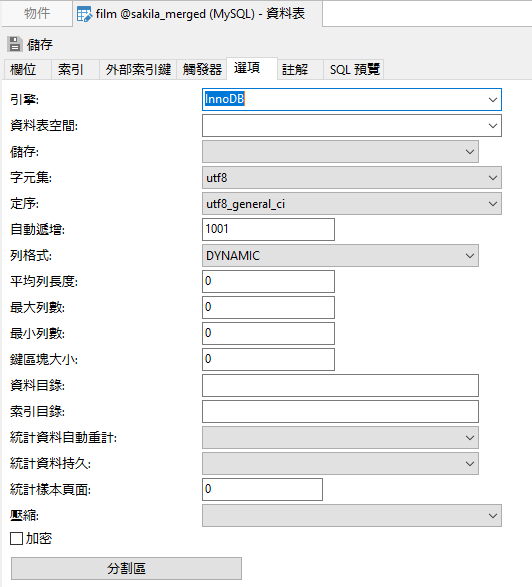Focus the 統計樣本頁面 input field
This screenshot has height=587, width=532.
(x=262, y=489)
